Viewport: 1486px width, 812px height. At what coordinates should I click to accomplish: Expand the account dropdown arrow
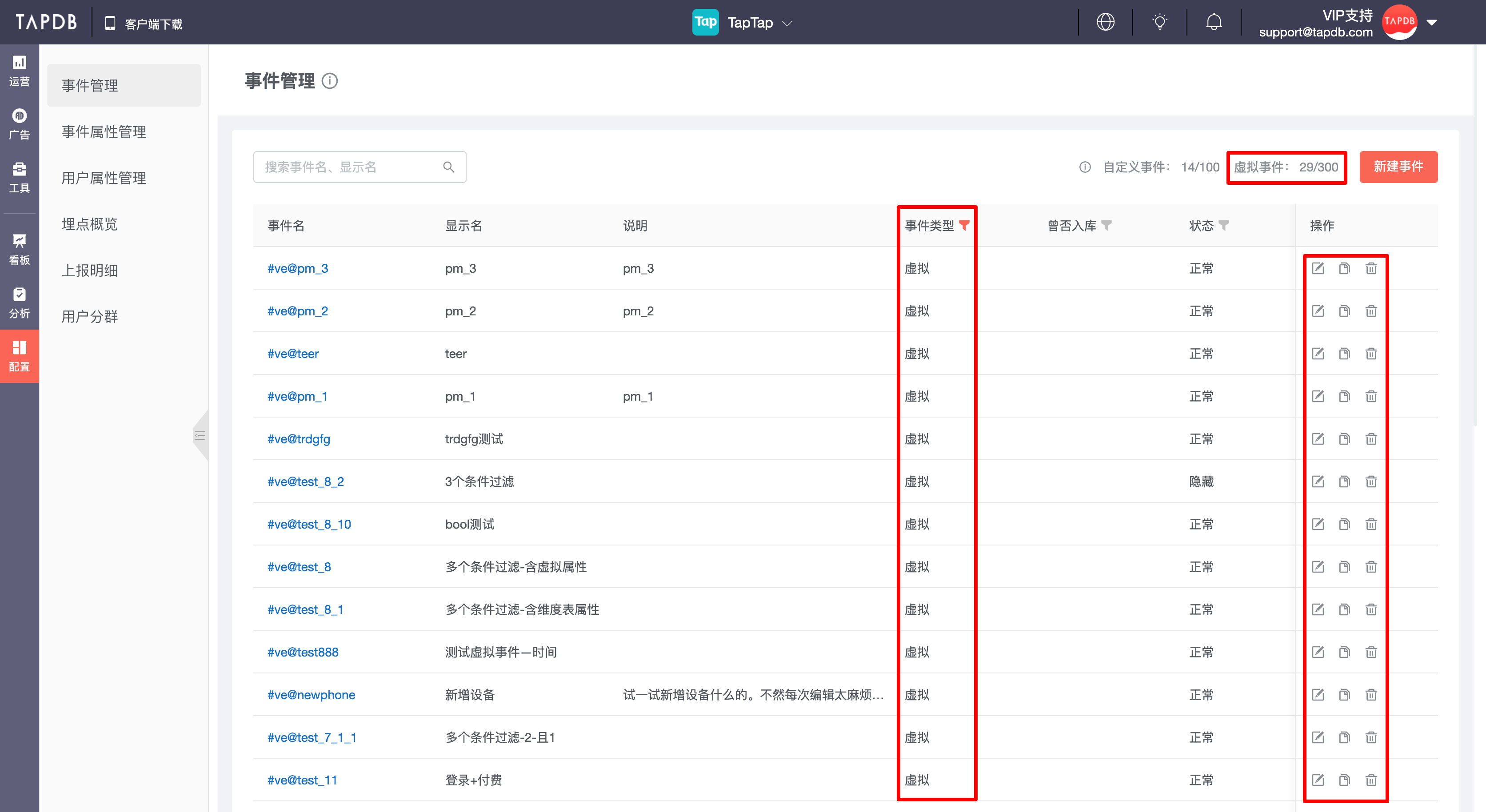[x=1431, y=23]
